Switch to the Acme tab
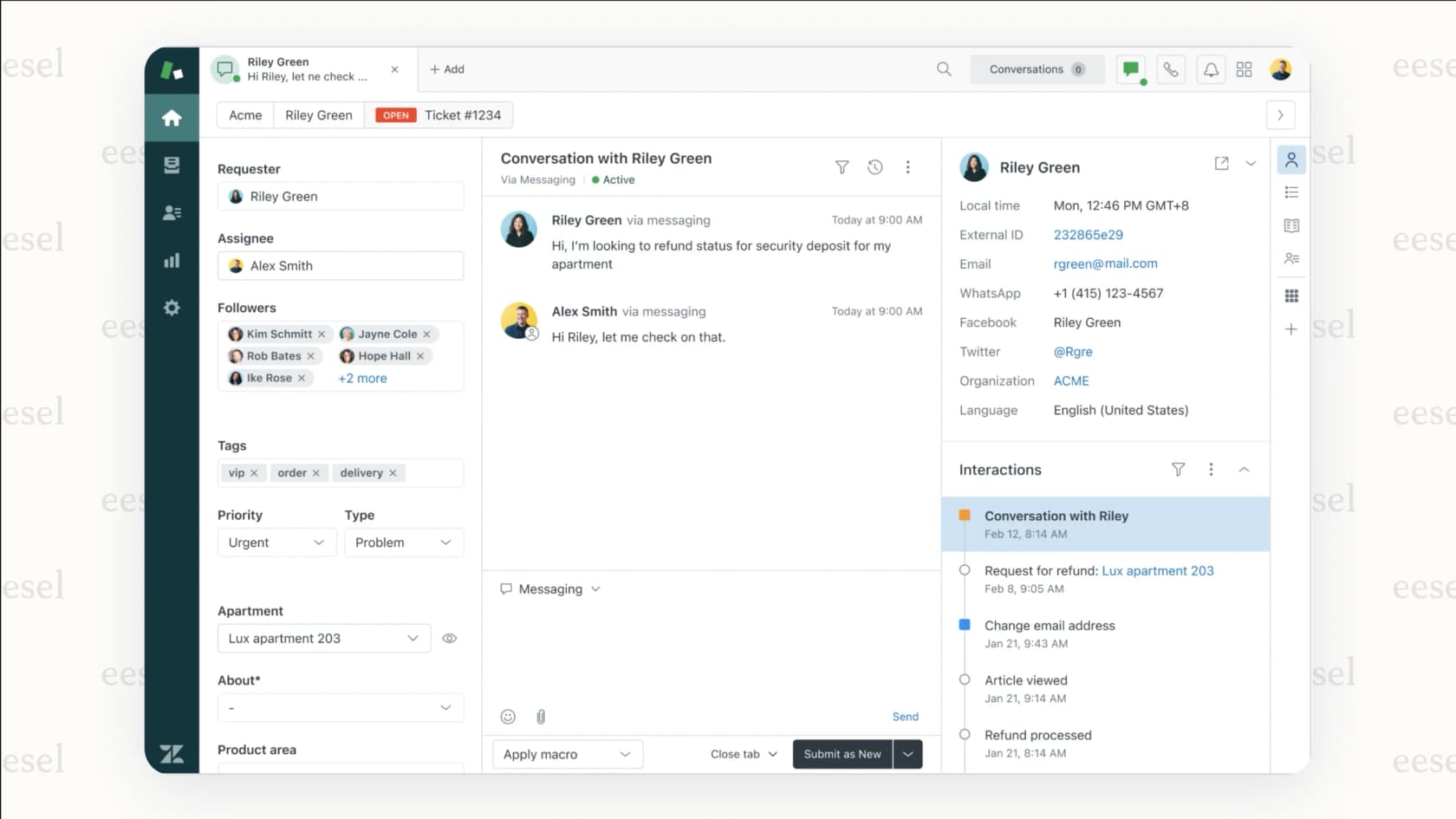Image resolution: width=1456 pixels, height=819 pixels. point(245,115)
